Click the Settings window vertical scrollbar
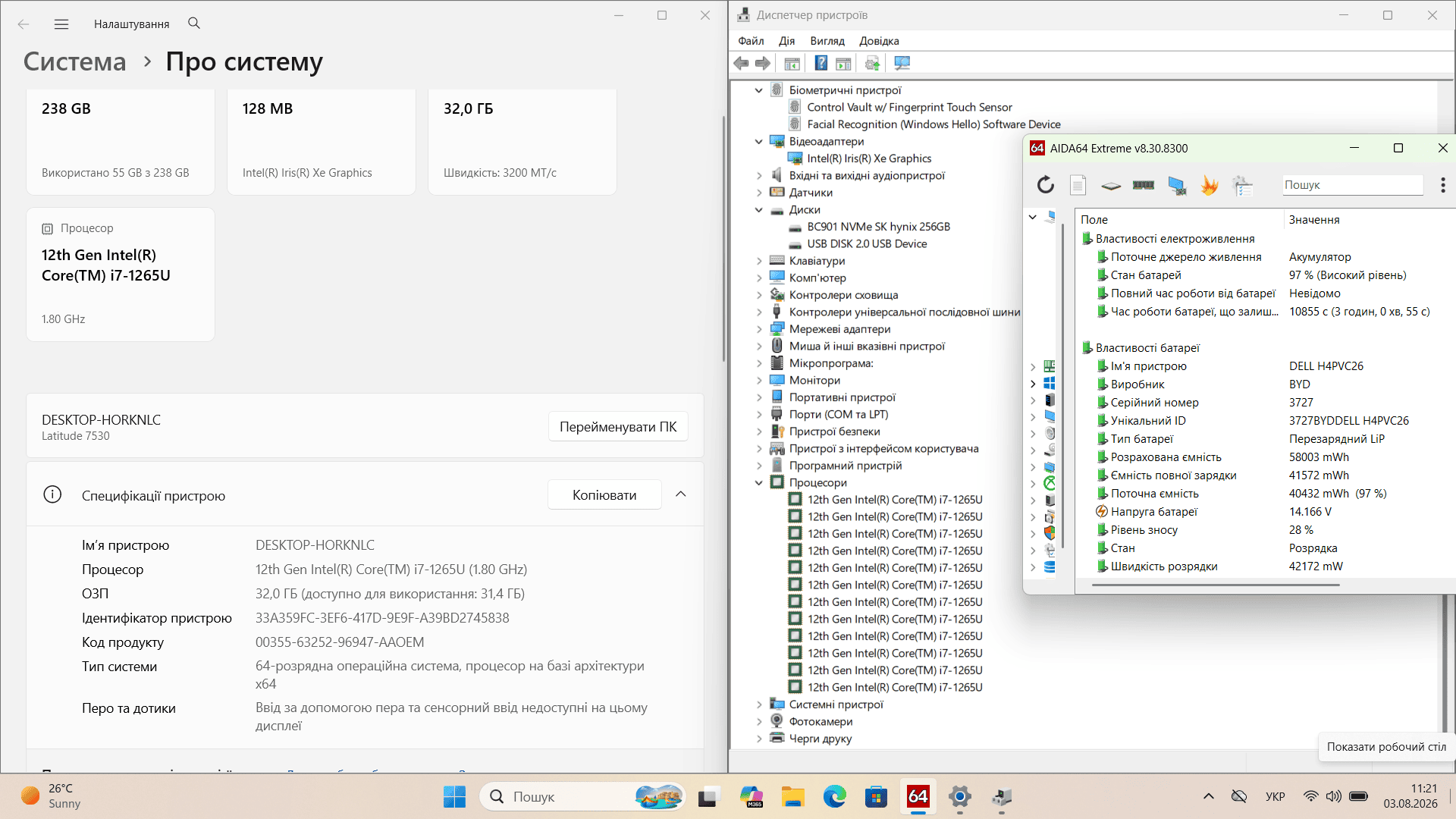This screenshot has height=819, width=1456. tap(724, 239)
